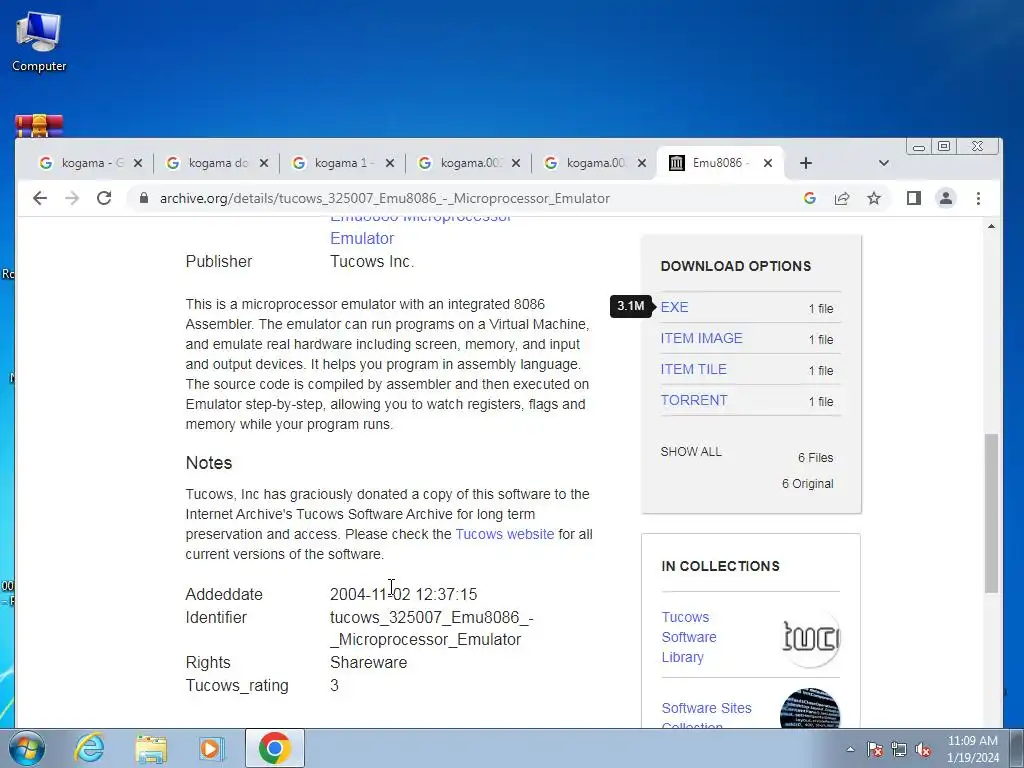Open Chrome three-dot menu
Viewport: 1024px width, 768px height.
click(x=978, y=198)
